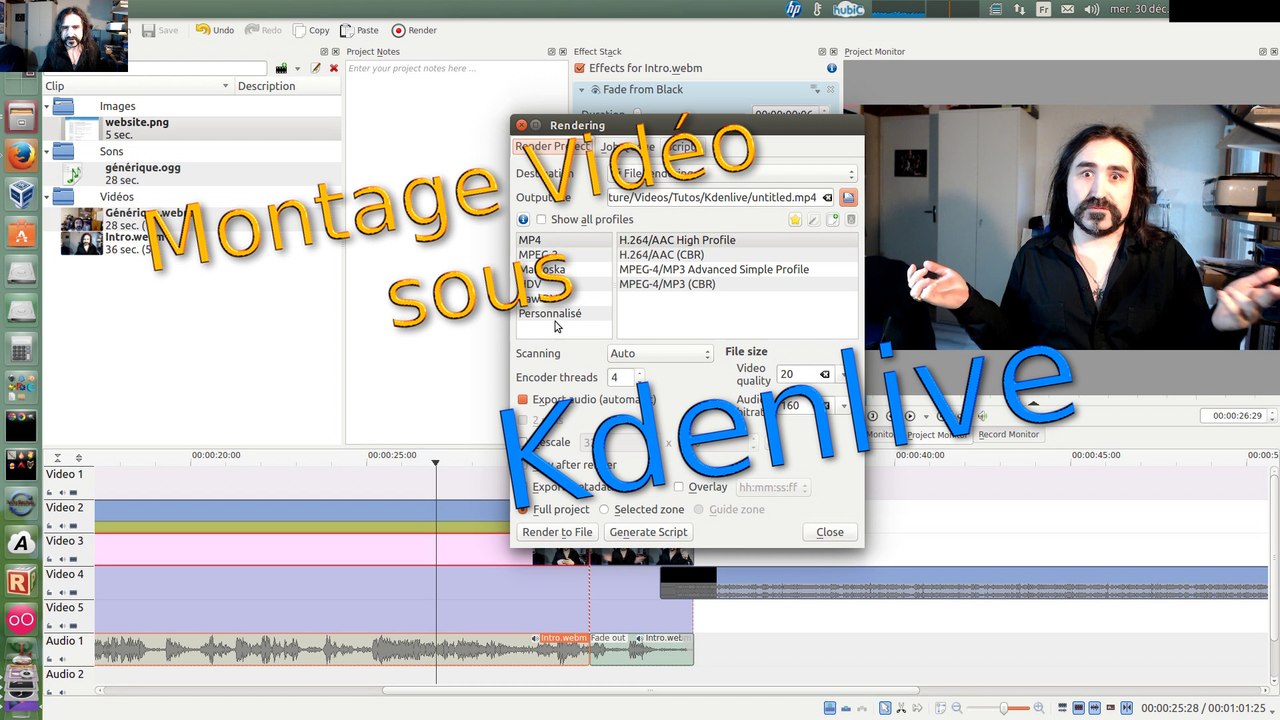Collapse the Images folder
This screenshot has width=1280, height=720.
[x=47, y=105]
